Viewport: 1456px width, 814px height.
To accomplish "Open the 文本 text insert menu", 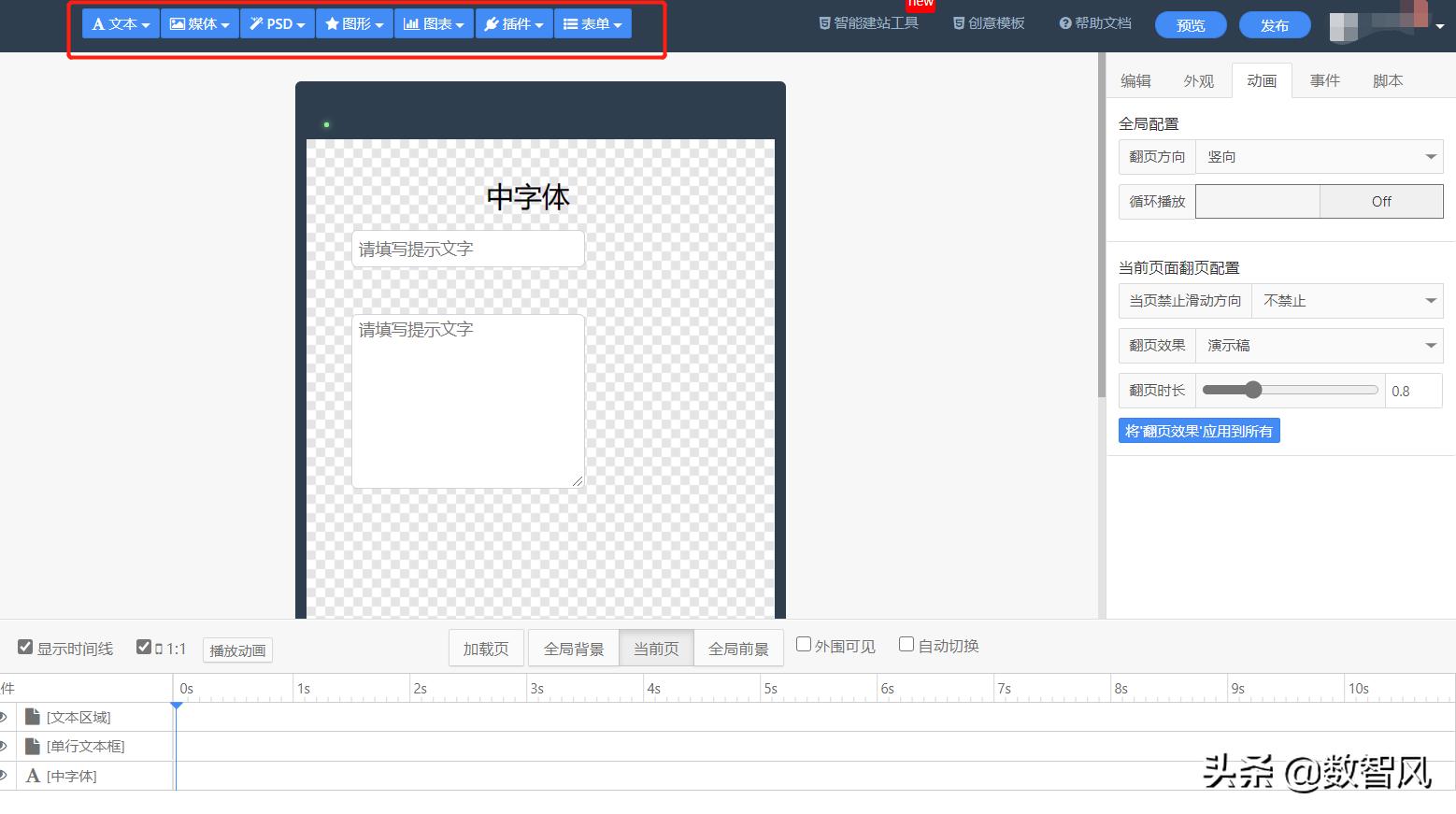I will tap(120, 23).
